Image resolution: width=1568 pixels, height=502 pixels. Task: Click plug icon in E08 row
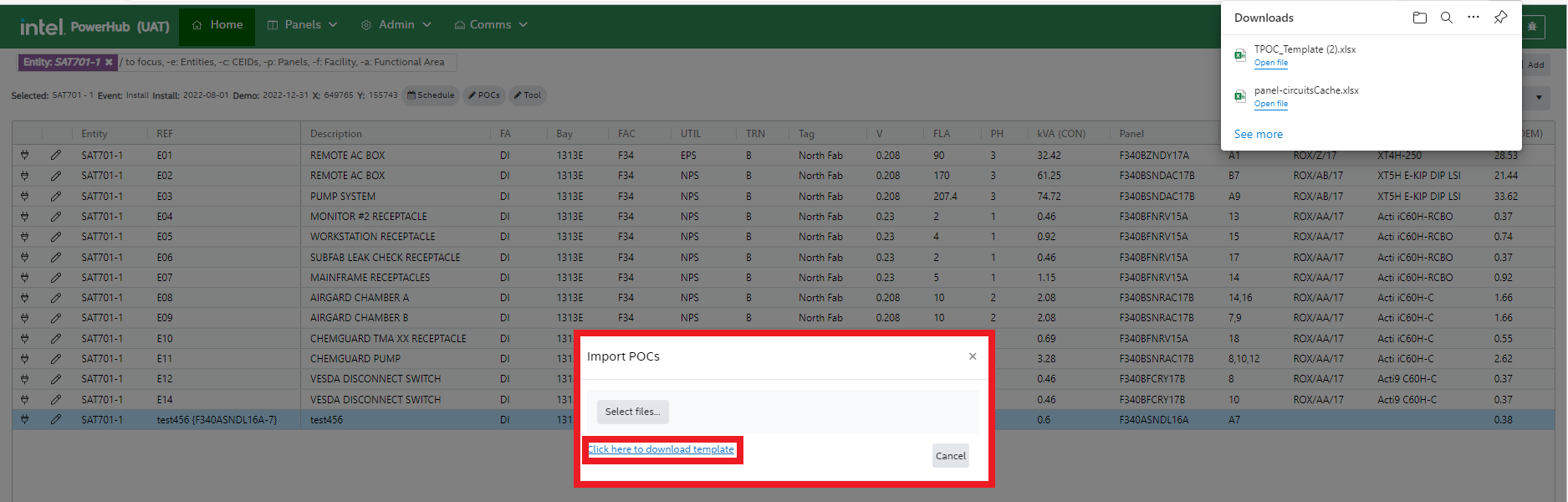(x=24, y=297)
